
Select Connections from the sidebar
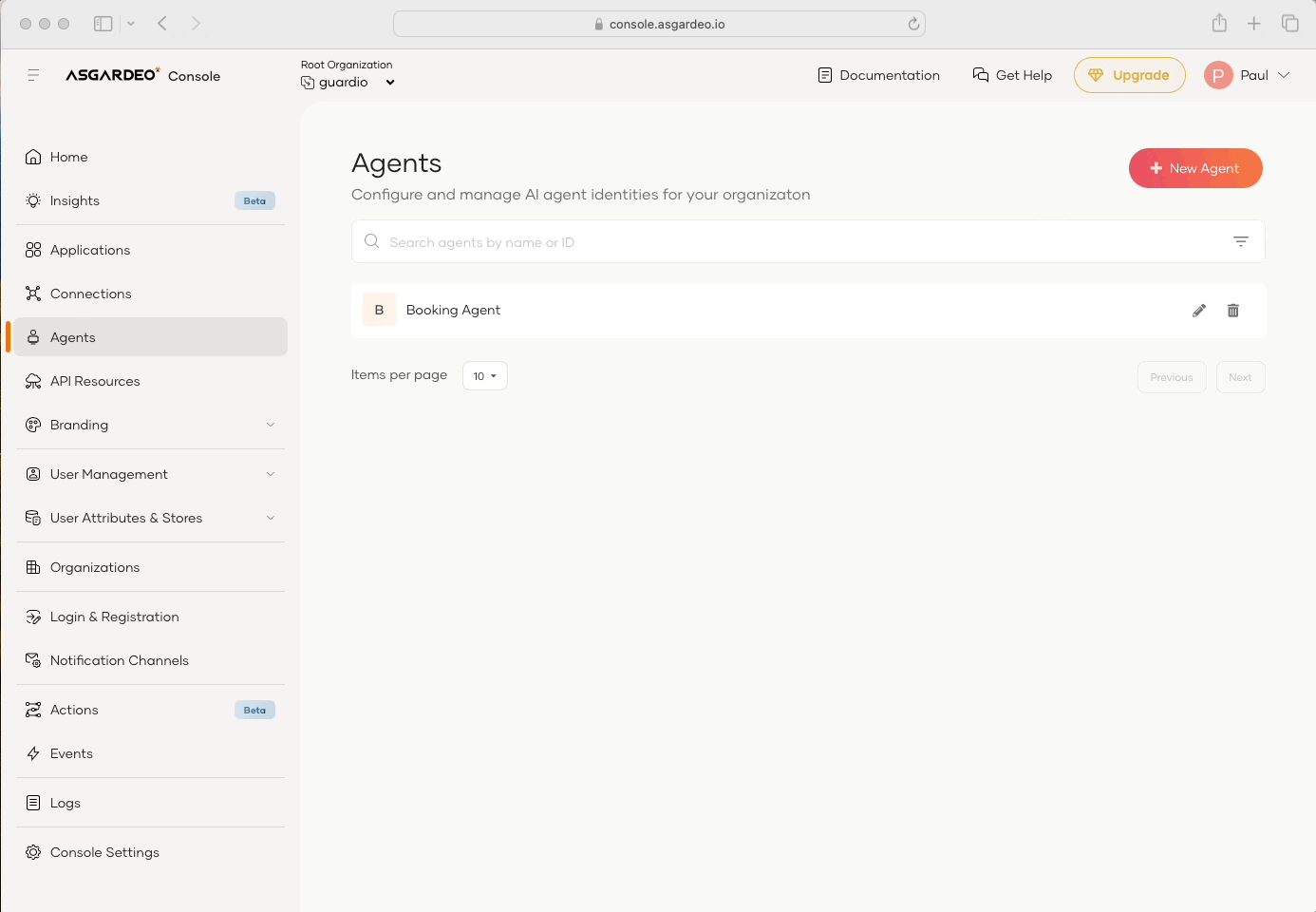pyautogui.click(x=90, y=293)
